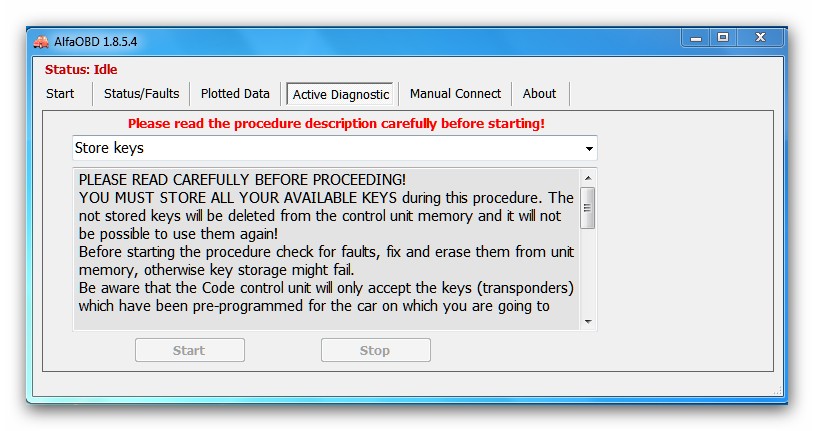This screenshot has width=814, height=431.
Task: Click the description scrollbar thumb
Action: pos(588,207)
